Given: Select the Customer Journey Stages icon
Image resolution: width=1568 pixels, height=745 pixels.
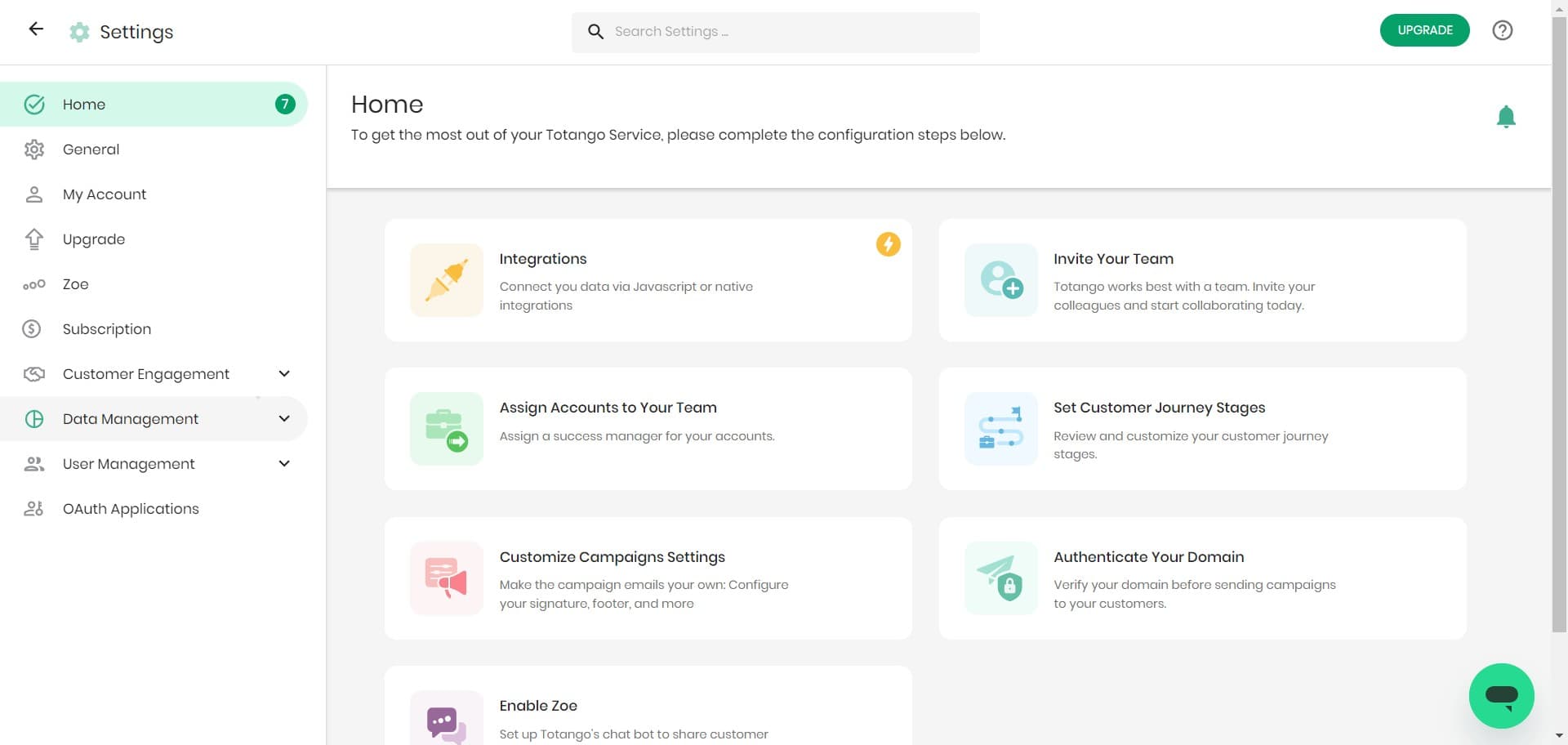Looking at the screenshot, I should pyautogui.click(x=1000, y=428).
